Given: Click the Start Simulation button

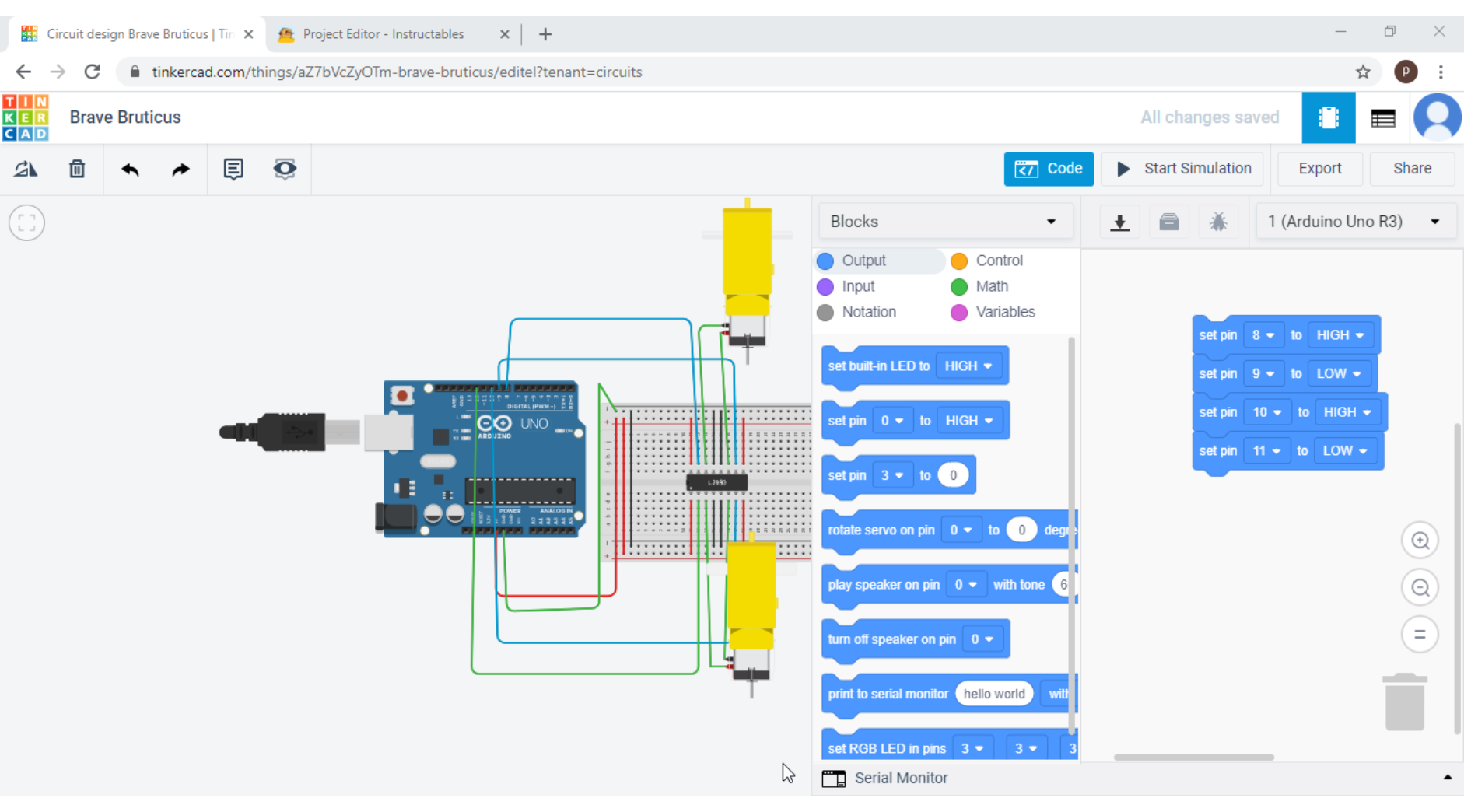Looking at the screenshot, I should [x=1181, y=169].
